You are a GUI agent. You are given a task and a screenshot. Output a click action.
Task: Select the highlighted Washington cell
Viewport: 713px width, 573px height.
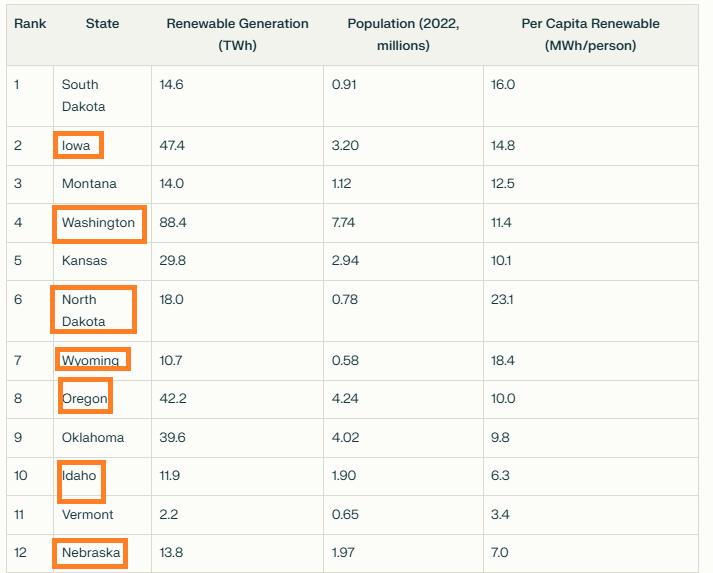pyautogui.click(x=99, y=223)
